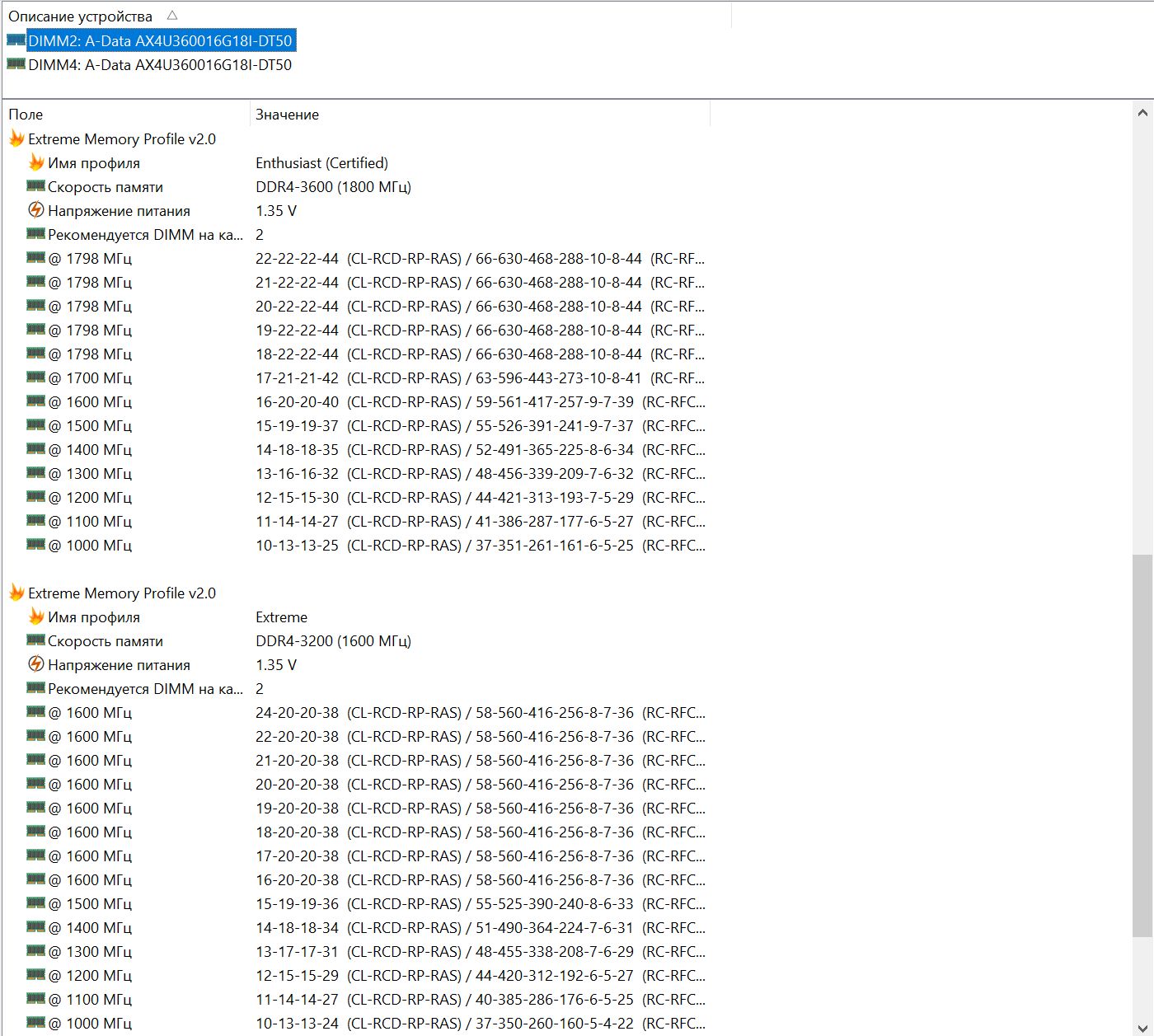1154x1036 pixels.
Task: Click the 1.35 V voltage lightning icon, first profile
Action: tap(36, 210)
